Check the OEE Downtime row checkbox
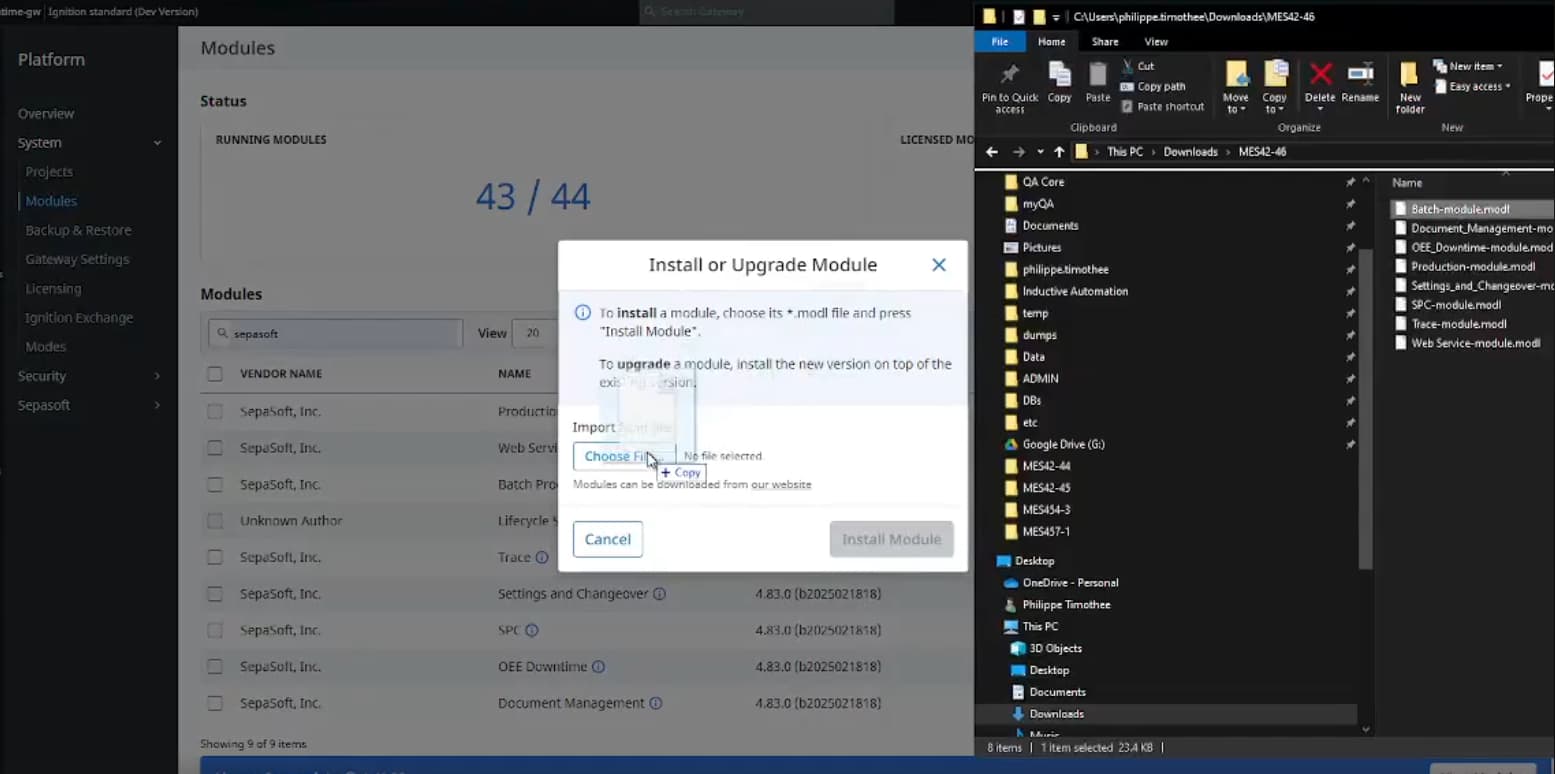Image resolution: width=1555 pixels, height=774 pixels. [x=215, y=667]
